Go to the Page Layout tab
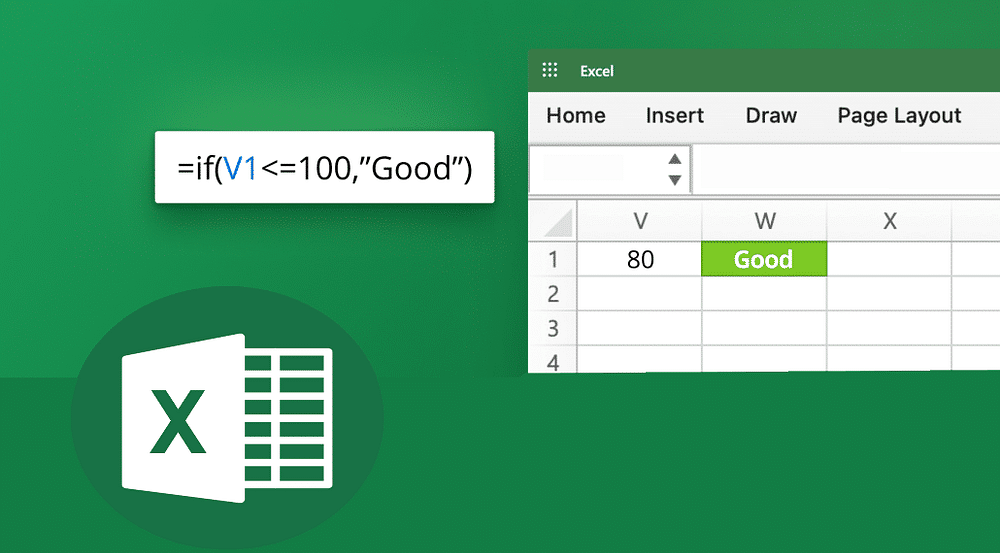Viewport: 1000px width, 553px height. pos(899,116)
